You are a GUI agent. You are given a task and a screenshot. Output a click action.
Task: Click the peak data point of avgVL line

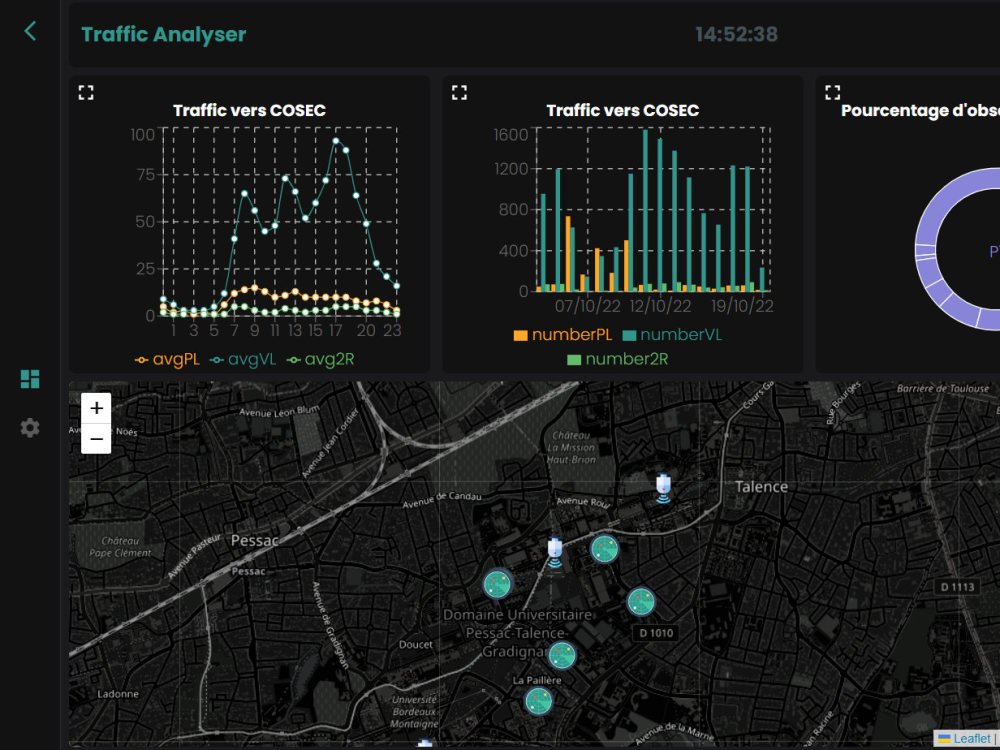336,141
